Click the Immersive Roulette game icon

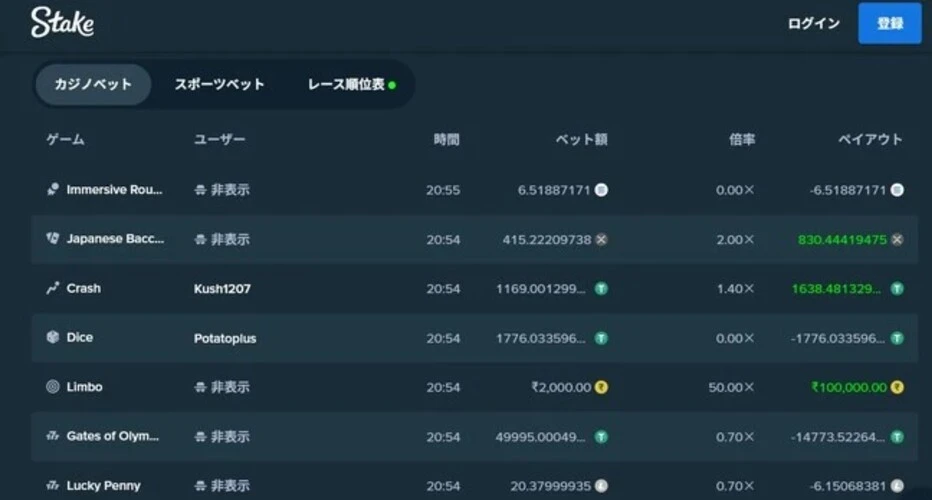pos(53,190)
